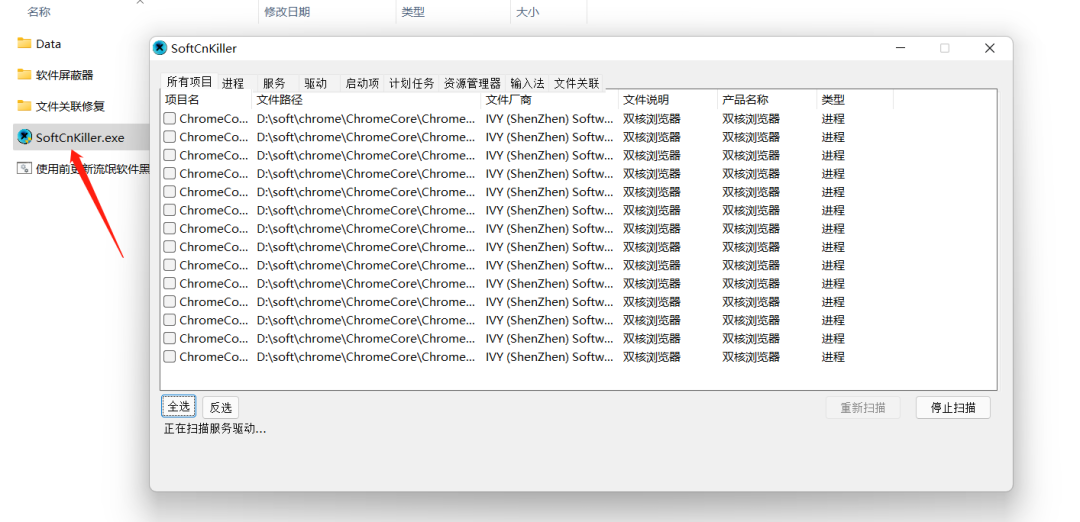Switch to the 启动项 tab

tap(362, 83)
